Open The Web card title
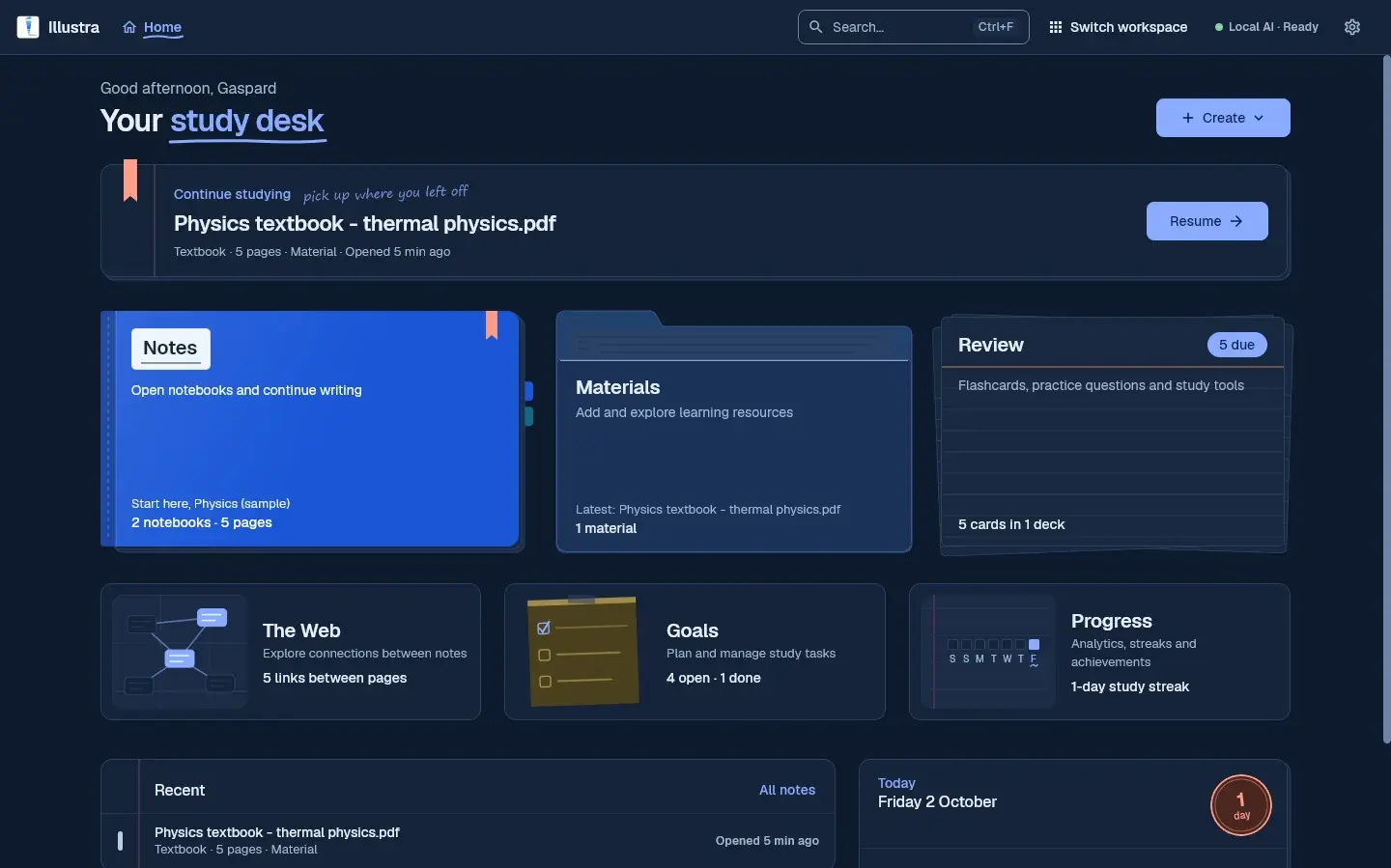The width and height of the screenshot is (1391, 868). [x=301, y=630]
